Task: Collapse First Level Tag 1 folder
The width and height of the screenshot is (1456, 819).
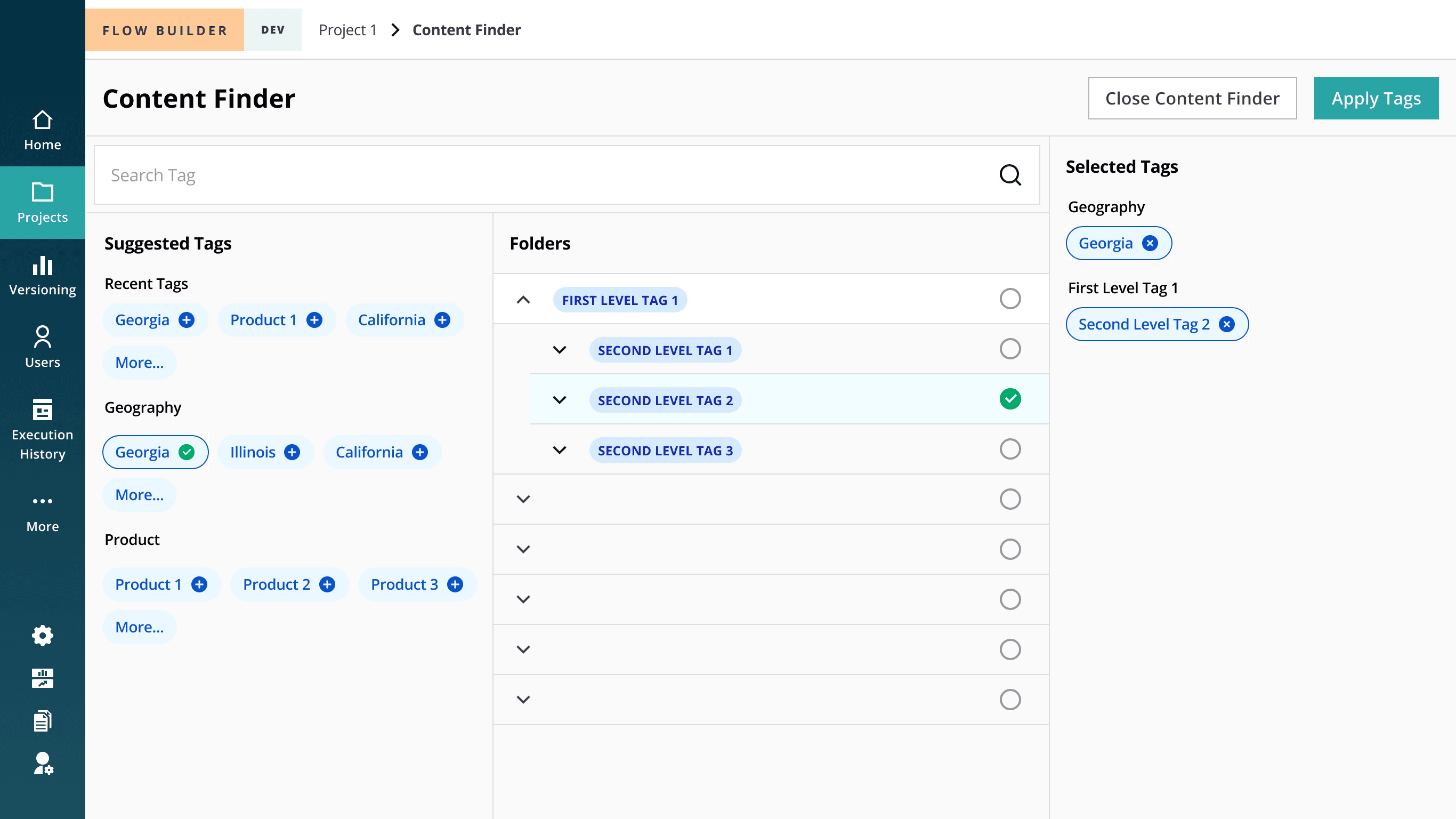Action: 523,300
